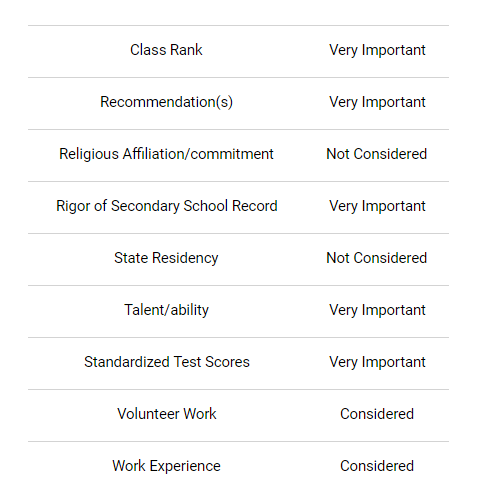Viewport: 480px width, 496px height.
Task: Click the Talent/ability row label
Action: [166, 310]
